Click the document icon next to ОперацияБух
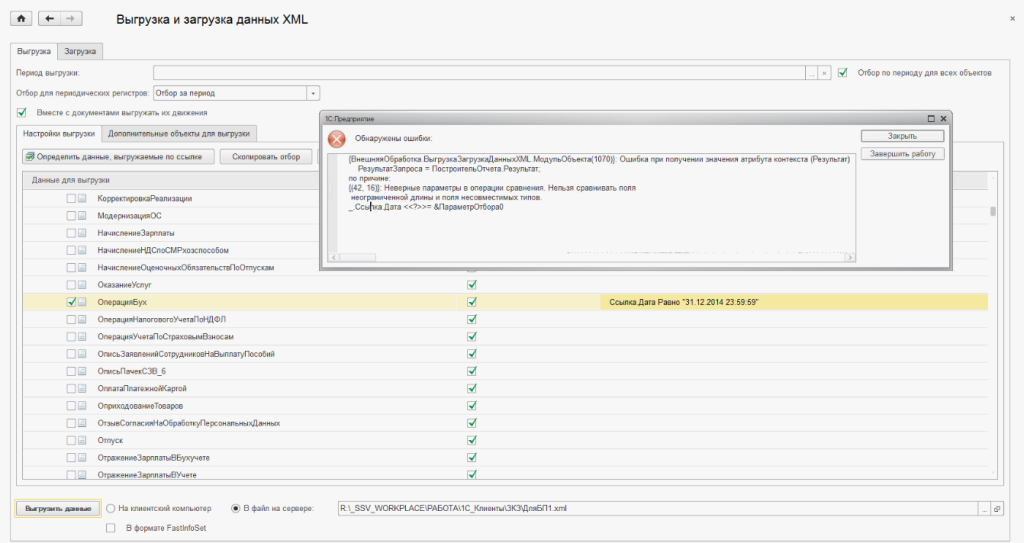This screenshot has width=1024, height=543. coord(82,301)
